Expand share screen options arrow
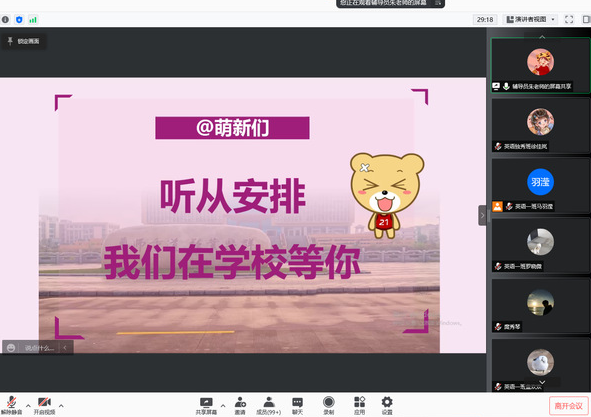591x417 pixels. (x=223, y=406)
